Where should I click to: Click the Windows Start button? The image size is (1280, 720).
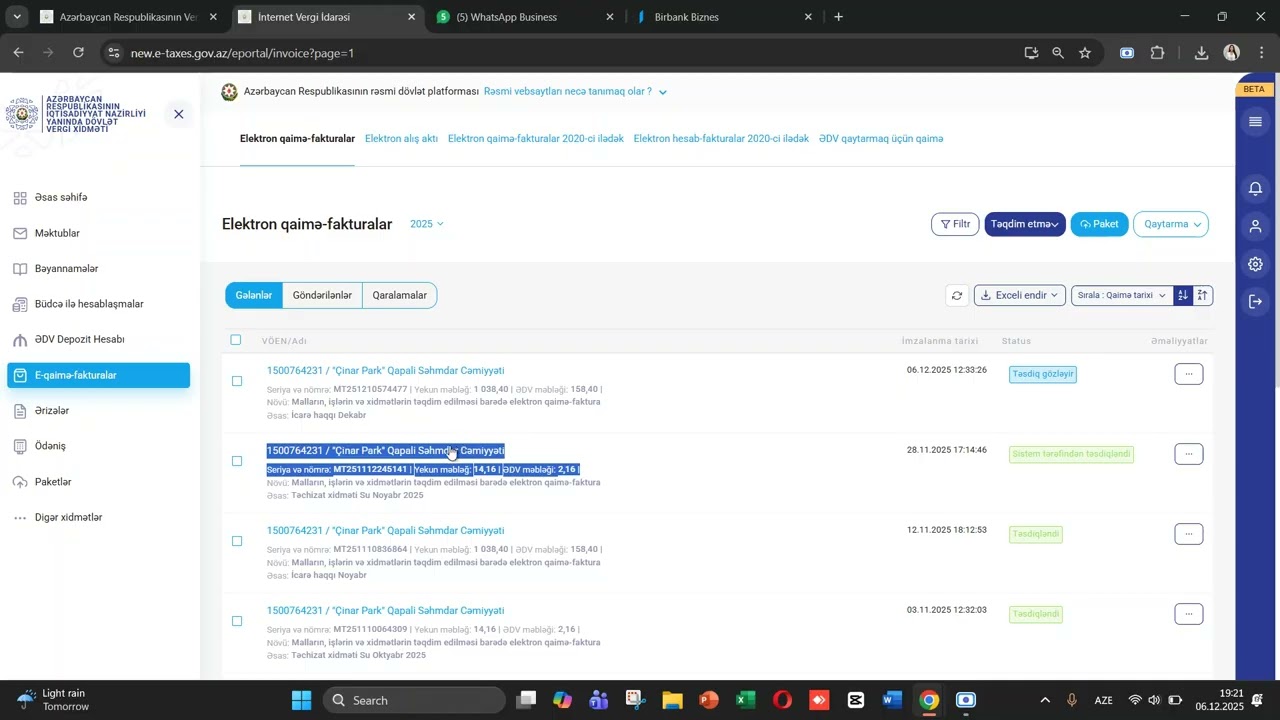click(301, 700)
